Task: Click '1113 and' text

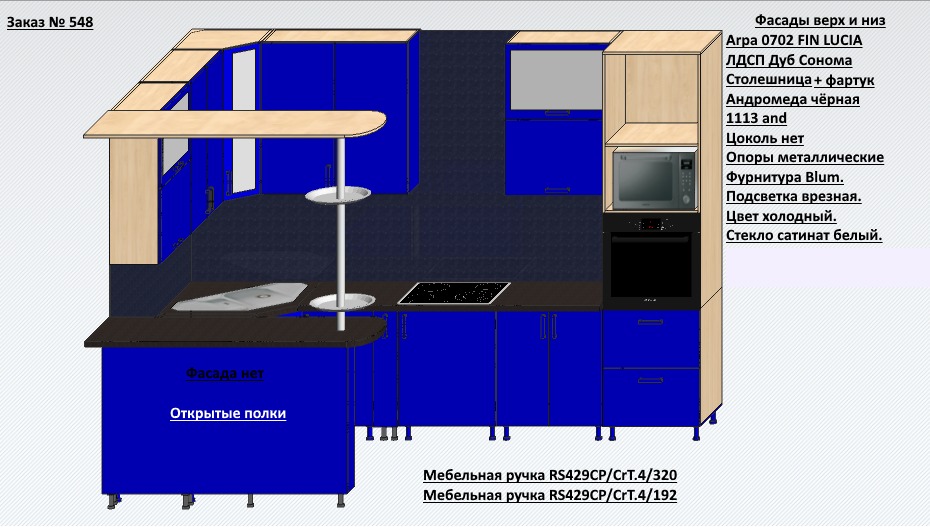Action: 756,118
